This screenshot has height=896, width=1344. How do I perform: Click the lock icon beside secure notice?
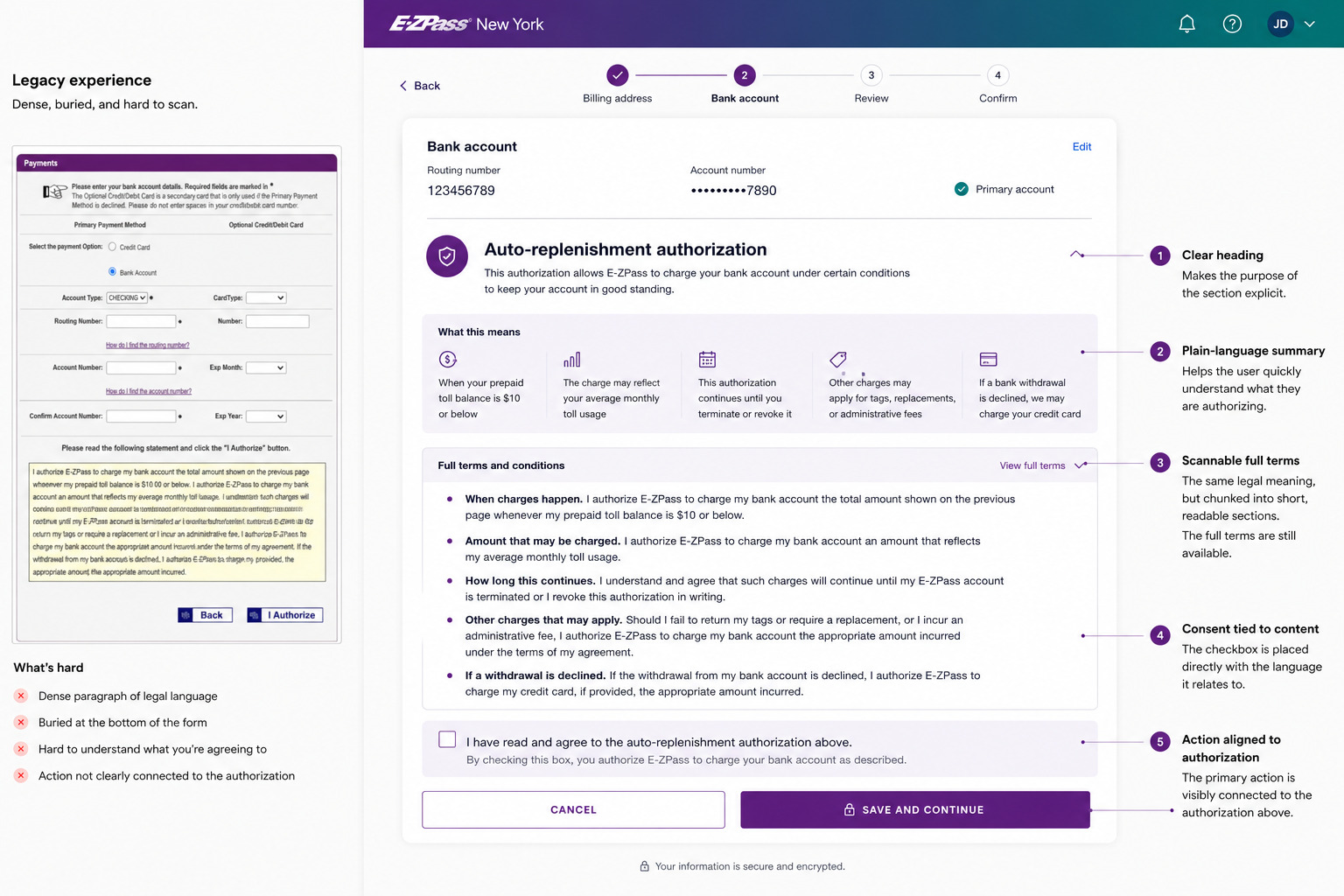pos(645,866)
